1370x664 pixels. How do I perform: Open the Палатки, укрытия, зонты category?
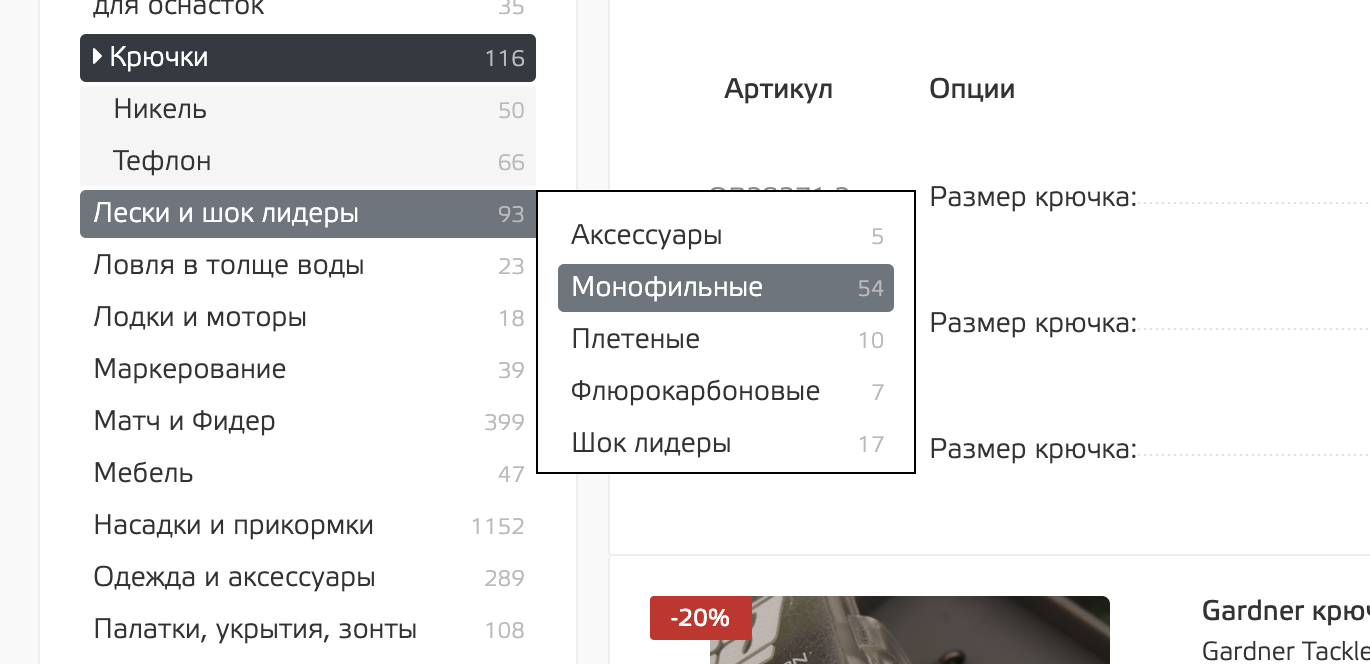point(255,630)
